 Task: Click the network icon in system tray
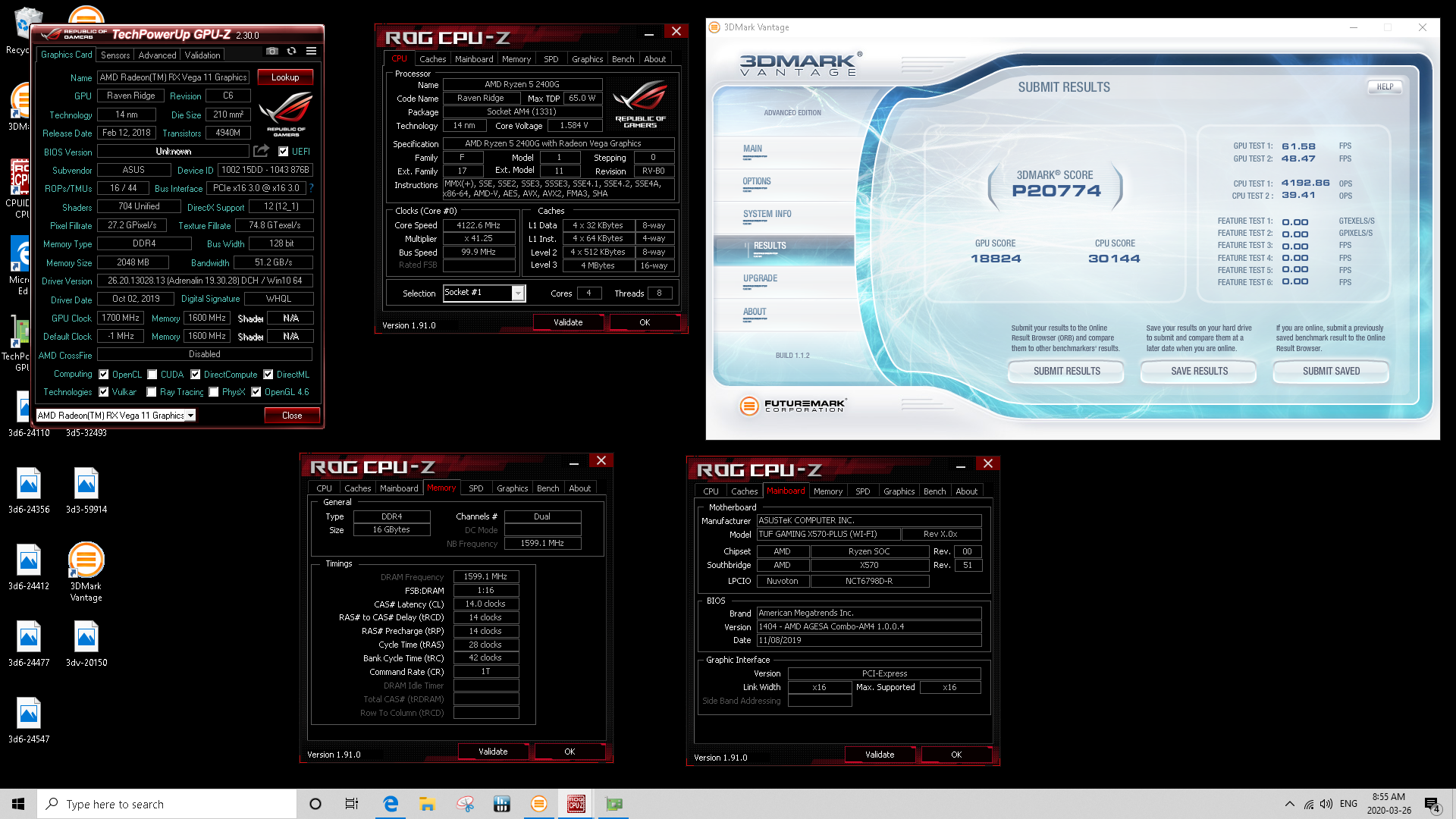pyautogui.click(x=1309, y=804)
